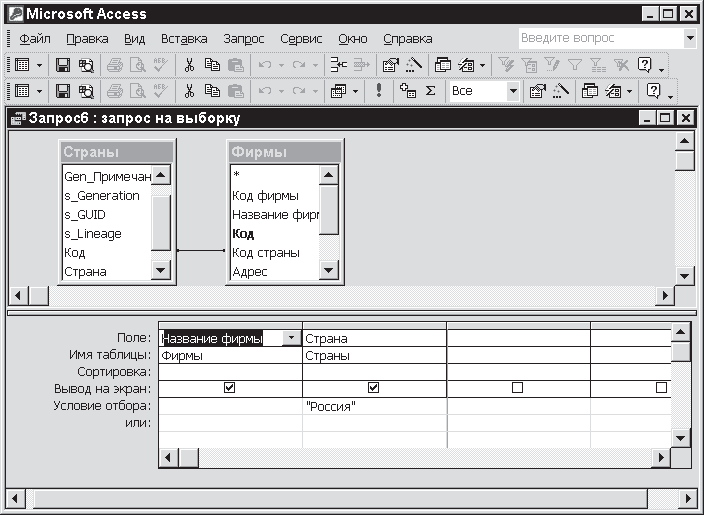
Task: Click the Copy icon in the top toolbar row
Action: [212, 65]
